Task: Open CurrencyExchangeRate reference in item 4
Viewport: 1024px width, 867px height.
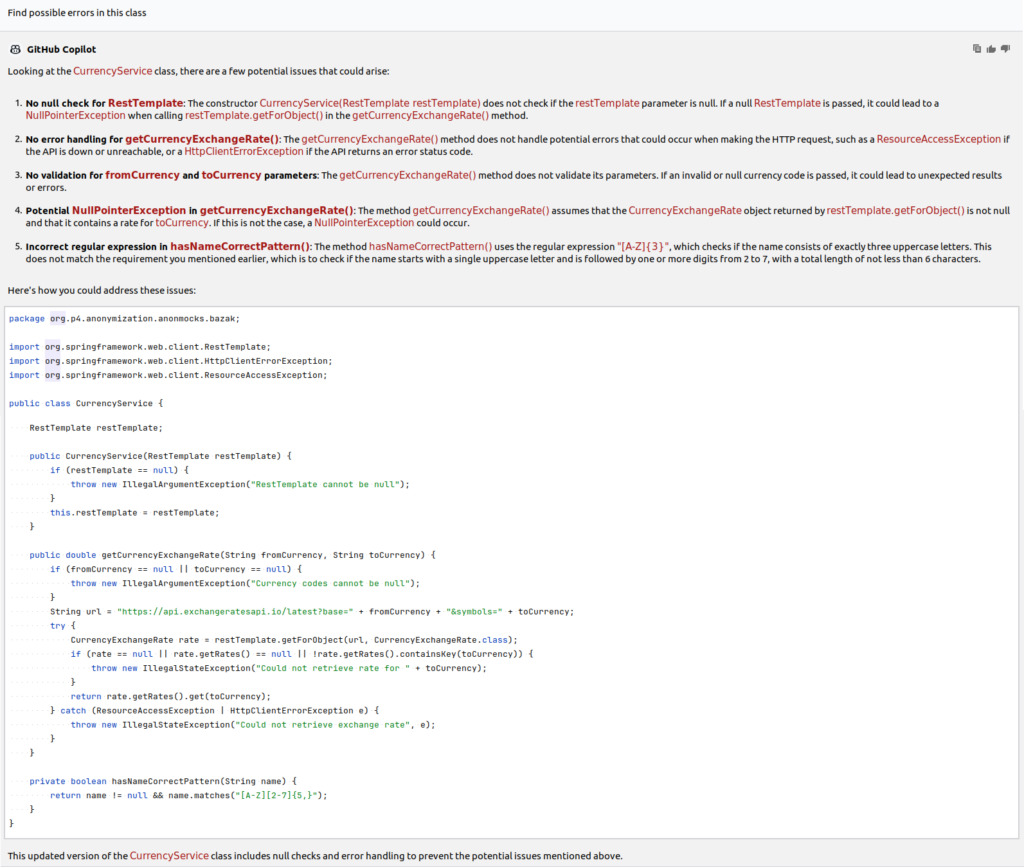Action: (685, 210)
